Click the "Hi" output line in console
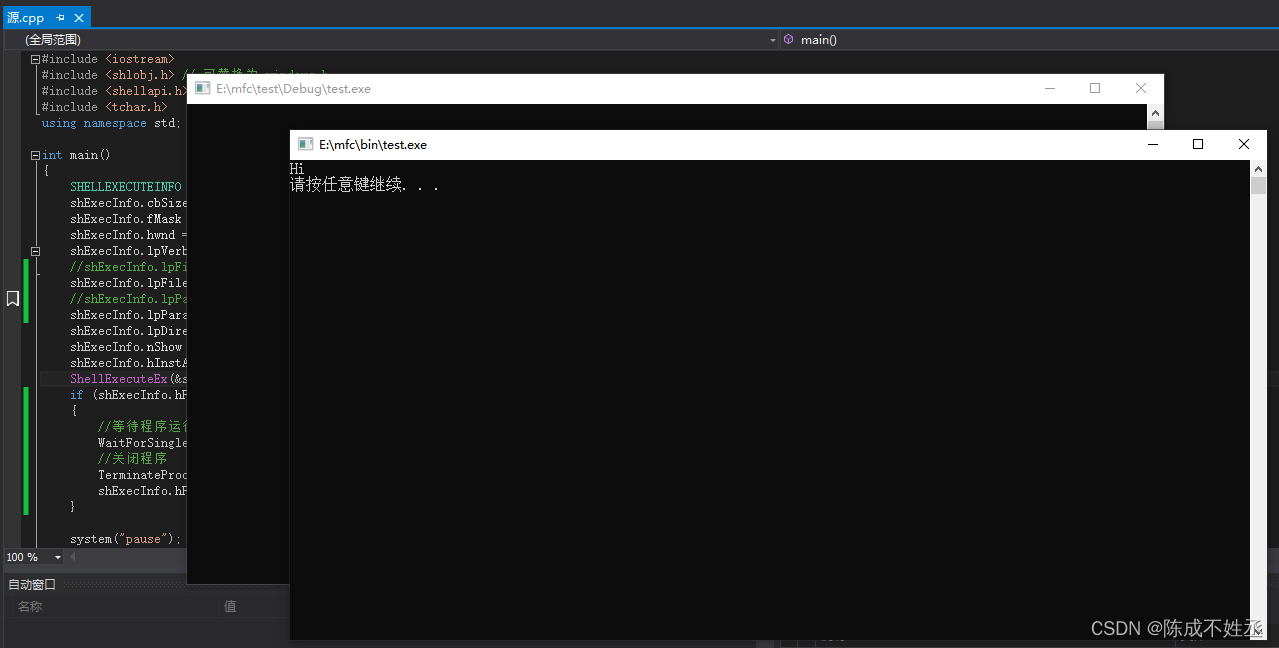Screen dimensions: 1279x648 [297, 169]
